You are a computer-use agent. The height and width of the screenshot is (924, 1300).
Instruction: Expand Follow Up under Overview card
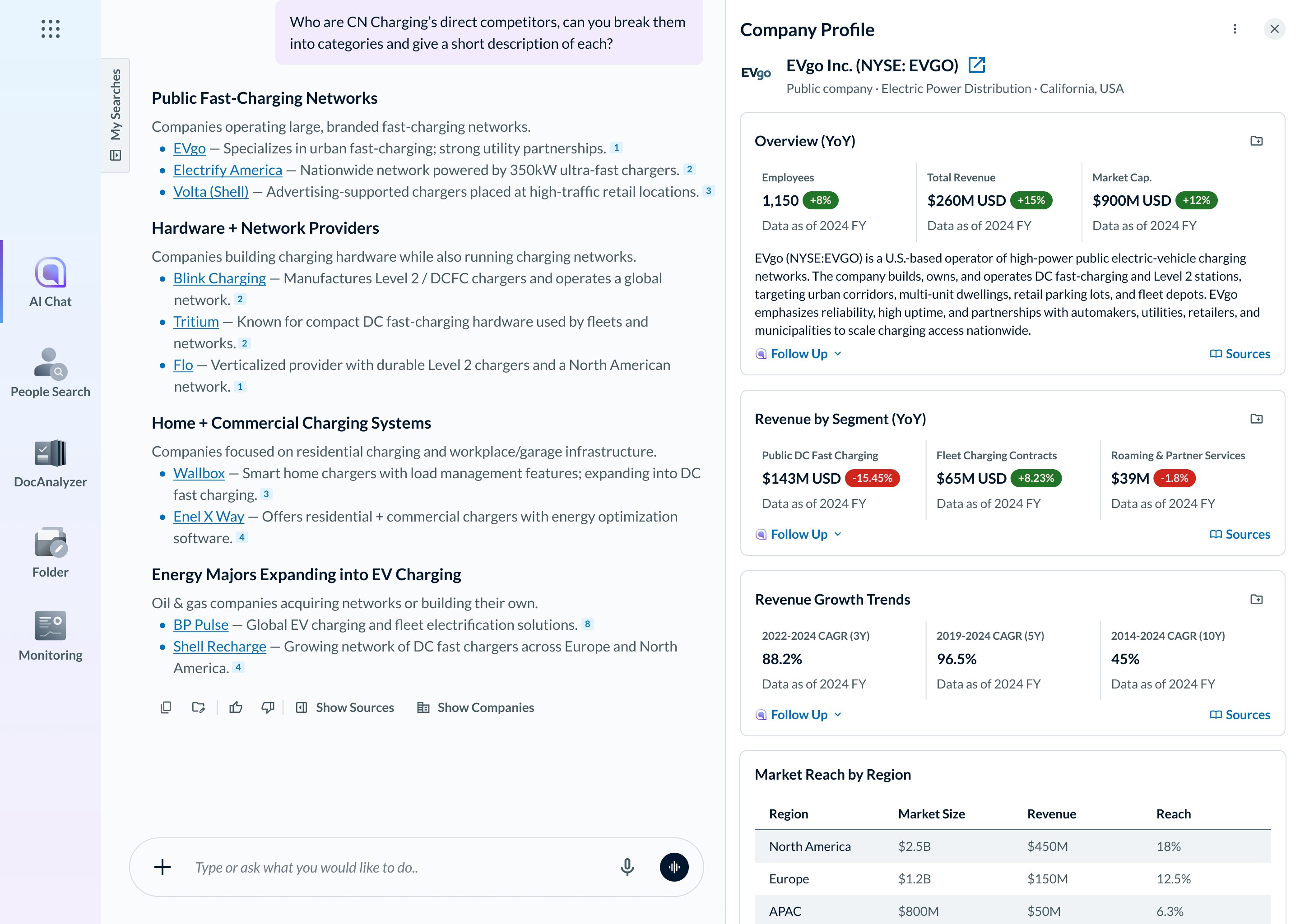pos(798,354)
